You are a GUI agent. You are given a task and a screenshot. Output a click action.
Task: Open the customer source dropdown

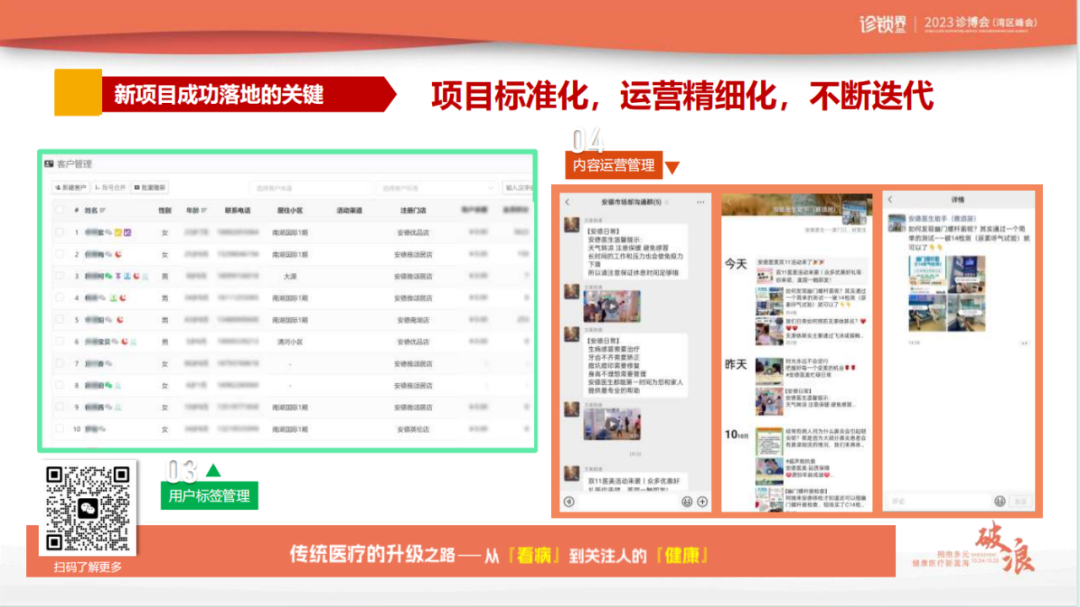tap(311, 187)
